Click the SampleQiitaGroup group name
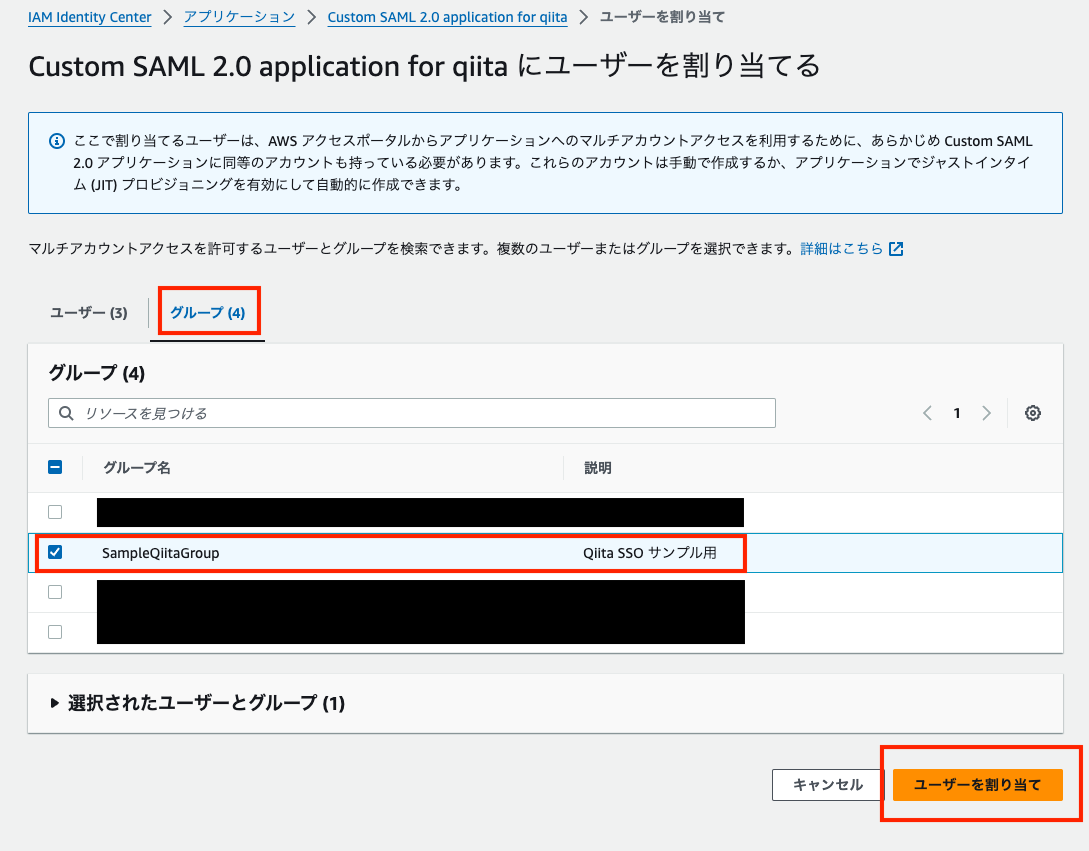Image resolution: width=1089 pixels, height=851 pixels. (160, 553)
